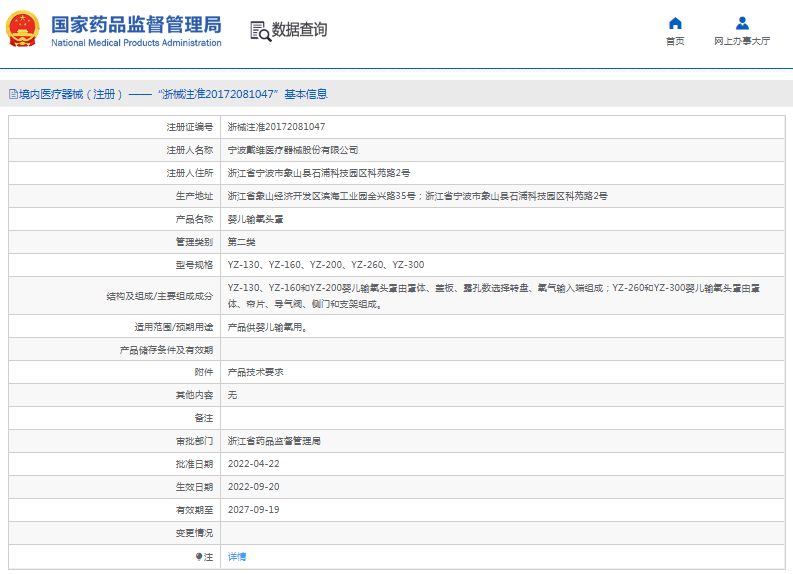
Task: Open the 详情 link in the 注 row
Action: click(237, 556)
